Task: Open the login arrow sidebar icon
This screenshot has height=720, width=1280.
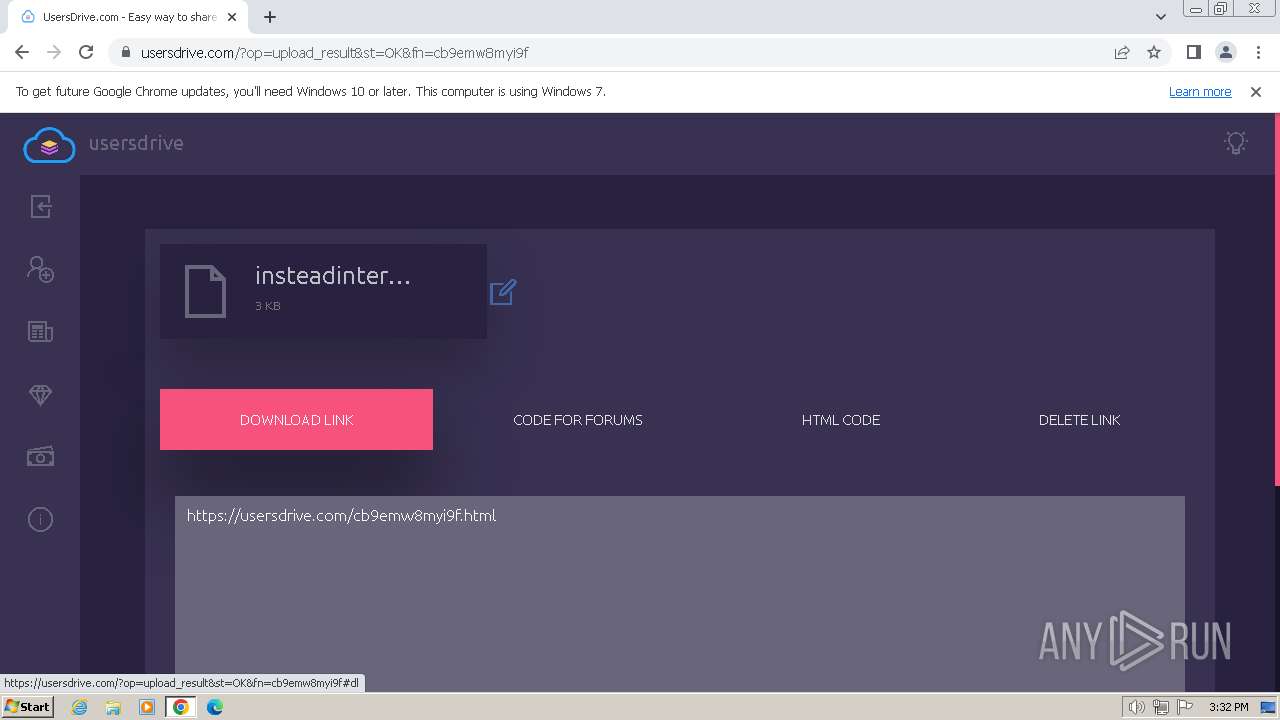Action: coord(40,206)
